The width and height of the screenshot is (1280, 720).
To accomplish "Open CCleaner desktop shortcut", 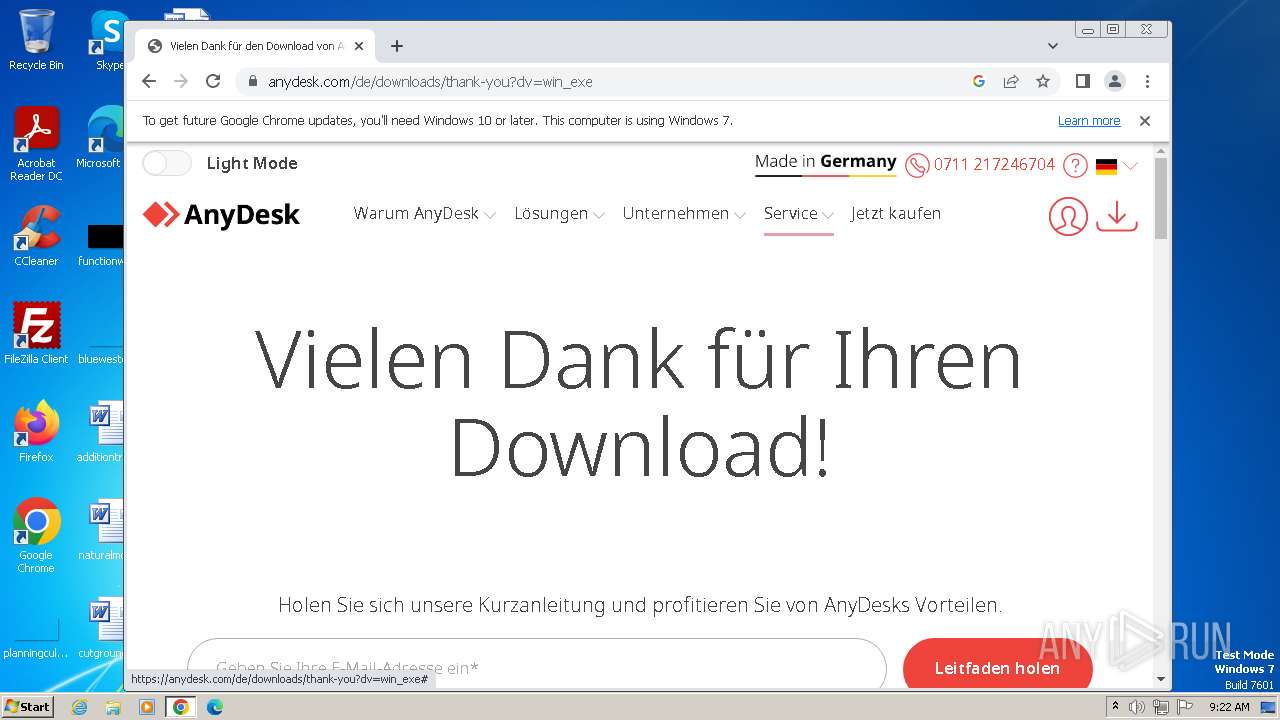I will coord(36,237).
